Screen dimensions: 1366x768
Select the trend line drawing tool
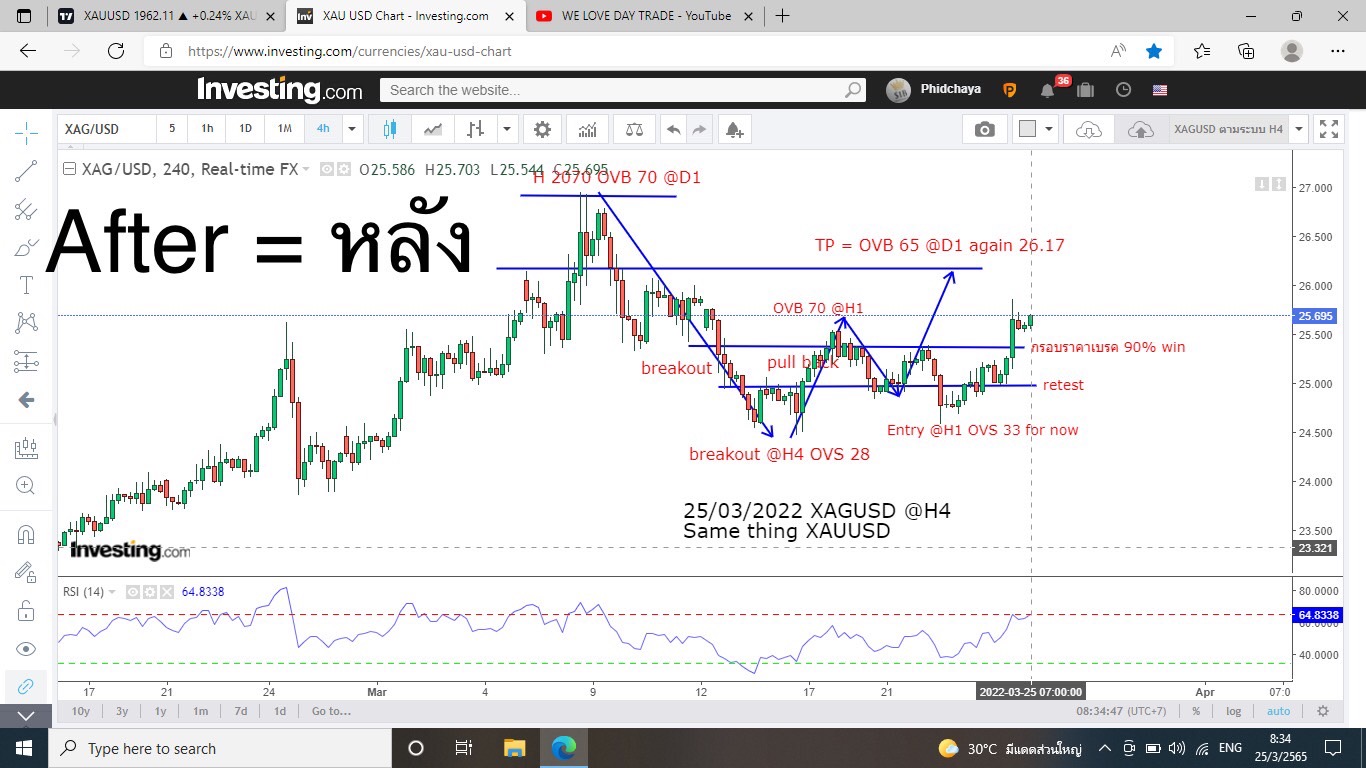(x=26, y=171)
